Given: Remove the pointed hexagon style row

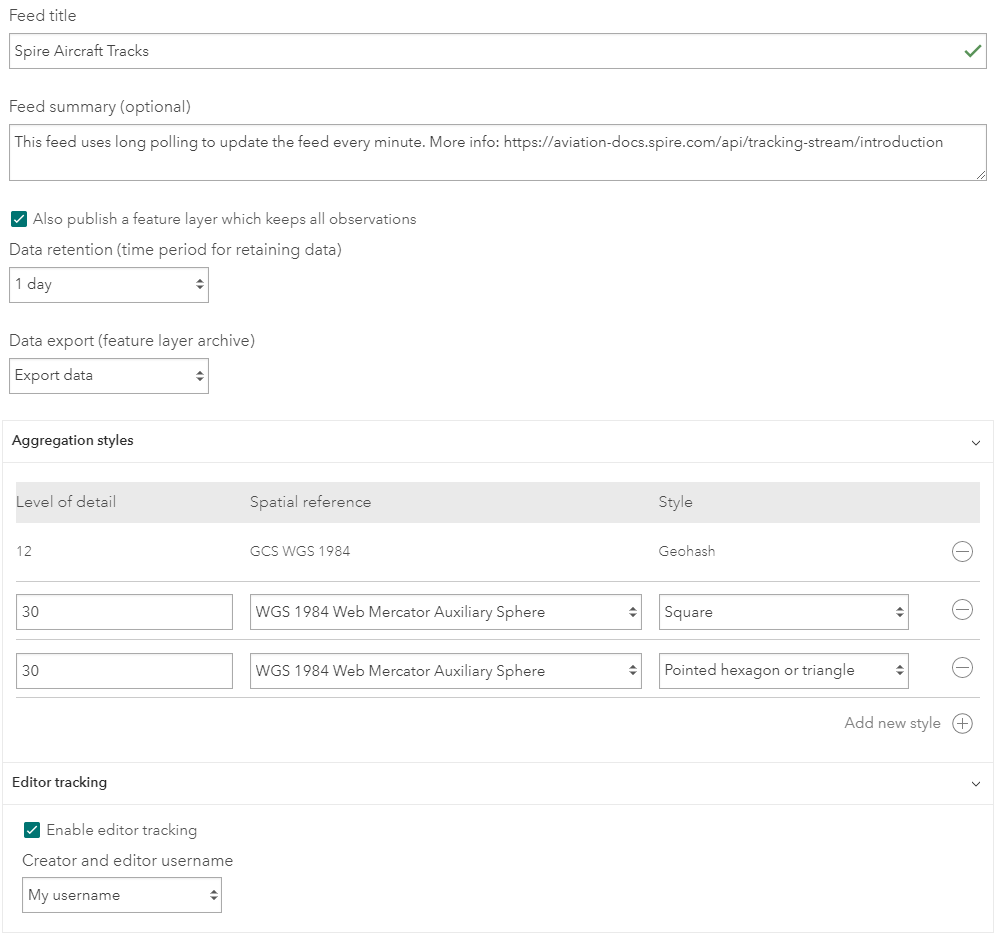Looking at the screenshot, I should coord(962,670).
